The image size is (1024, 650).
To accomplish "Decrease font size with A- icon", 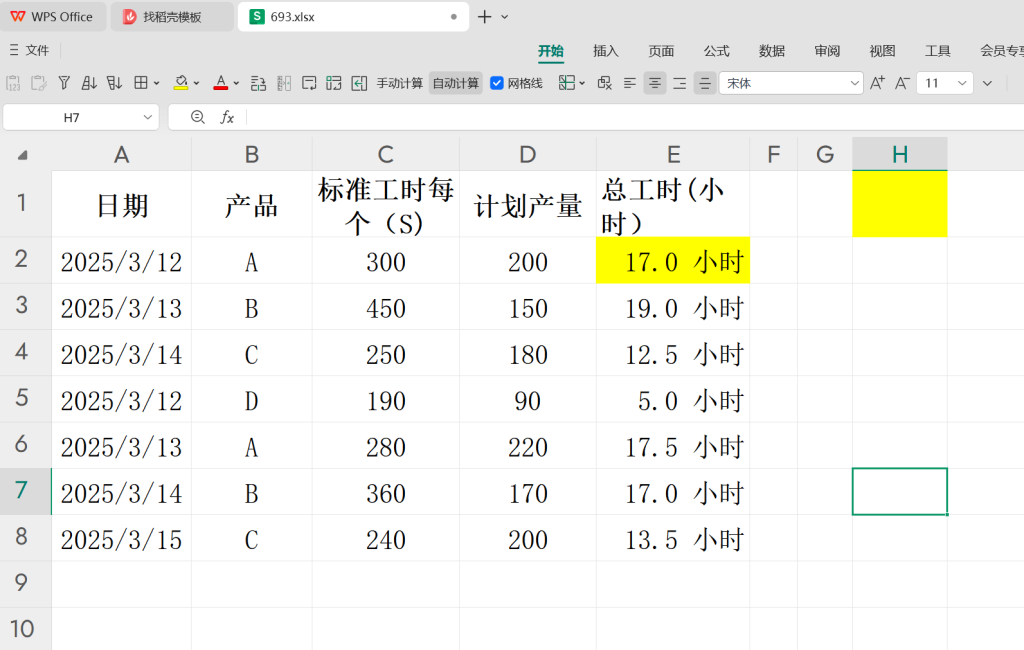I will (902, 83).
